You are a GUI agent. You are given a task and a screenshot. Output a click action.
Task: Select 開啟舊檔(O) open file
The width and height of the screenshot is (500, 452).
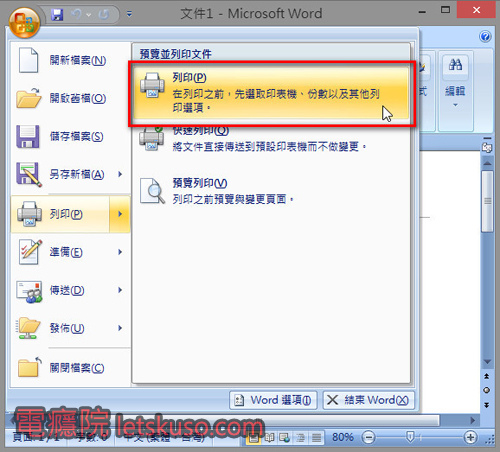coord(70,98)
